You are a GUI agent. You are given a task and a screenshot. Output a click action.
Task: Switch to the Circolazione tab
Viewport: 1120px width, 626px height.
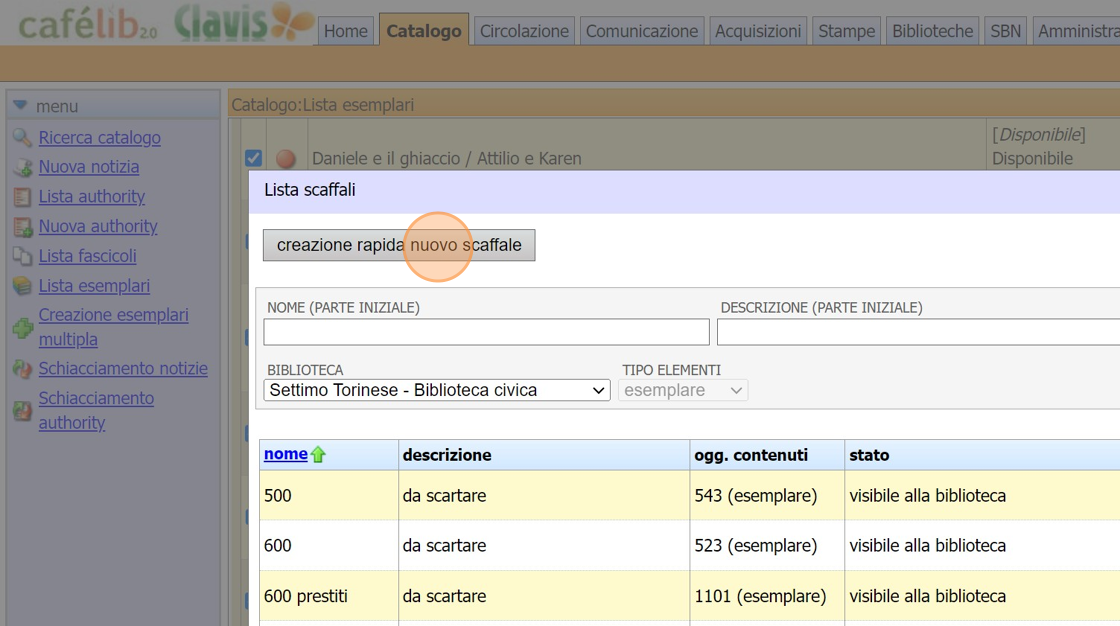(524, 31)
